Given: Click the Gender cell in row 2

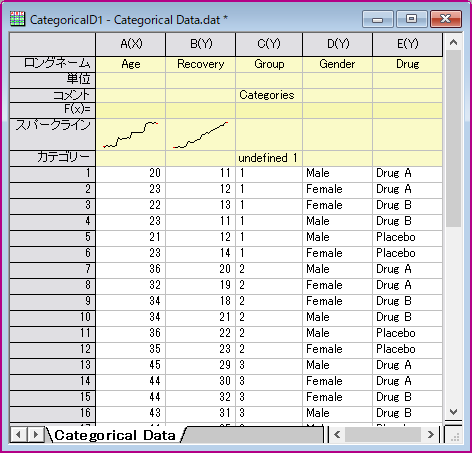Looking at the screenshot, I should pyautogui.click(x=338, y=190).
